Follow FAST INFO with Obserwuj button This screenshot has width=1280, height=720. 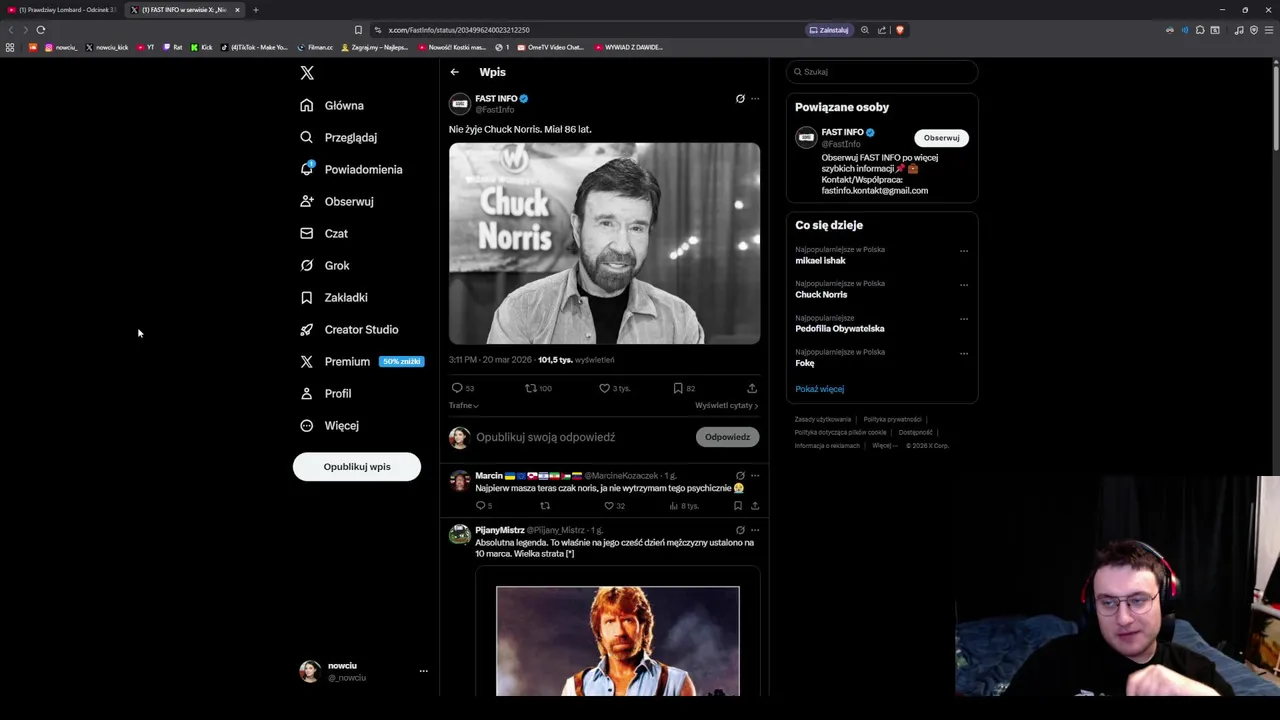pos(941,138)
